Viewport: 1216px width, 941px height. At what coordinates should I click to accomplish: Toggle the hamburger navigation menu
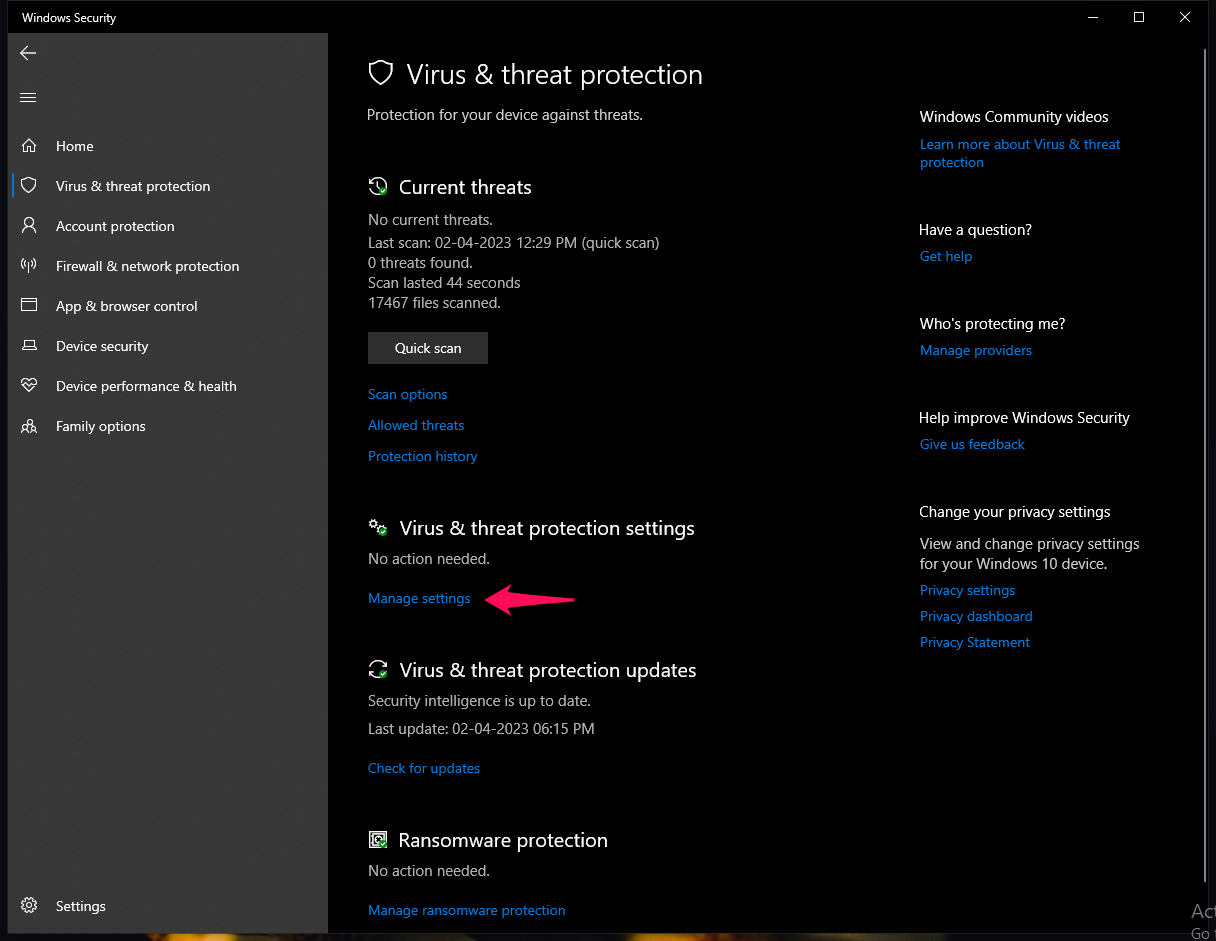pos(28,97)
